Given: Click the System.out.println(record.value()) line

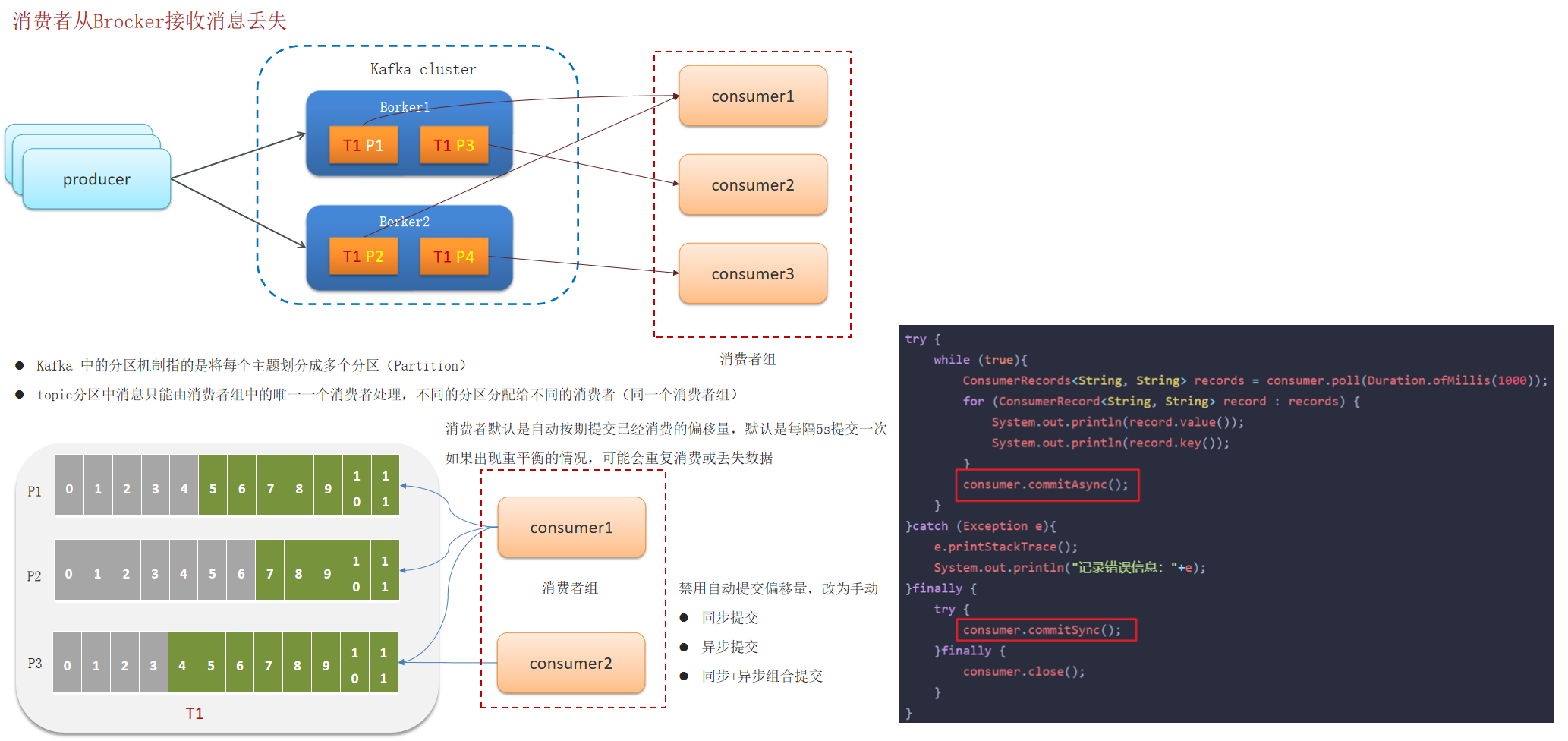Looking at the screenshot, I should (x=1117, y=422).
